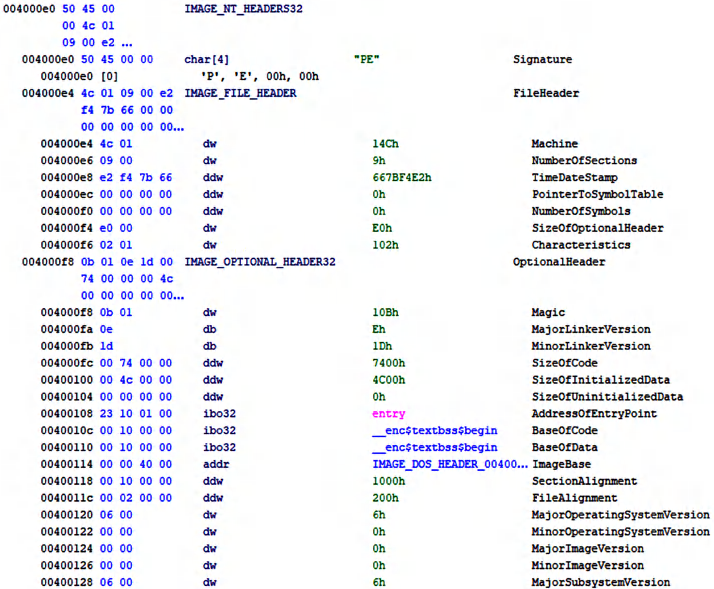Screen dimensions: 714x589
Task: Click the MinorOperatingSystemVersion field name
Action: (x=620, y=532)
